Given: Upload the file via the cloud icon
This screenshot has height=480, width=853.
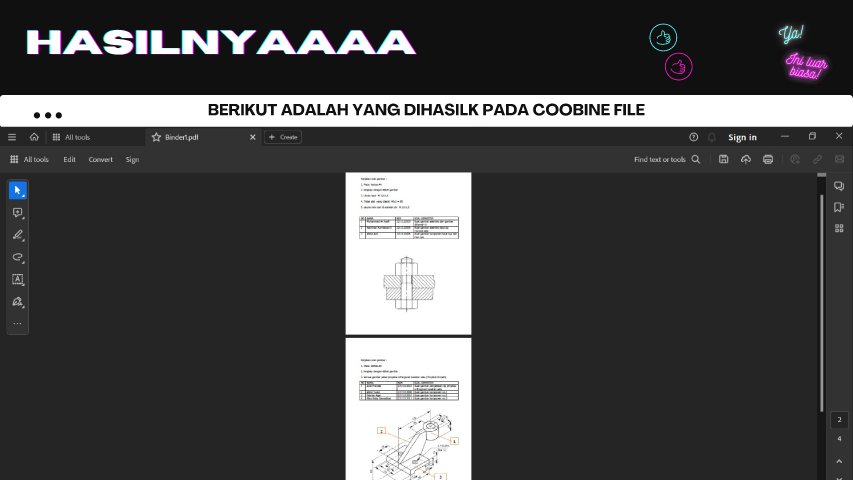Looking at the screenshot, I should tap(745, 159).
